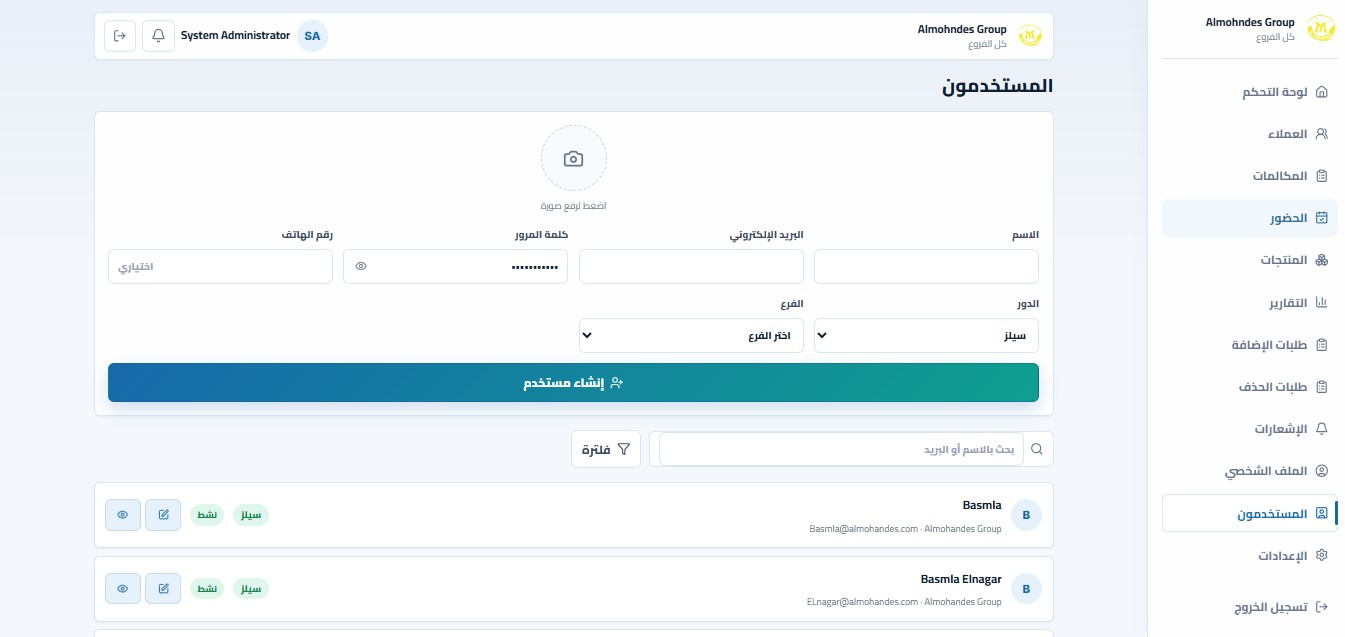Click the Basmla@almohandes.com email text
Screen dimensions: 1345x637
pos(863,529)
